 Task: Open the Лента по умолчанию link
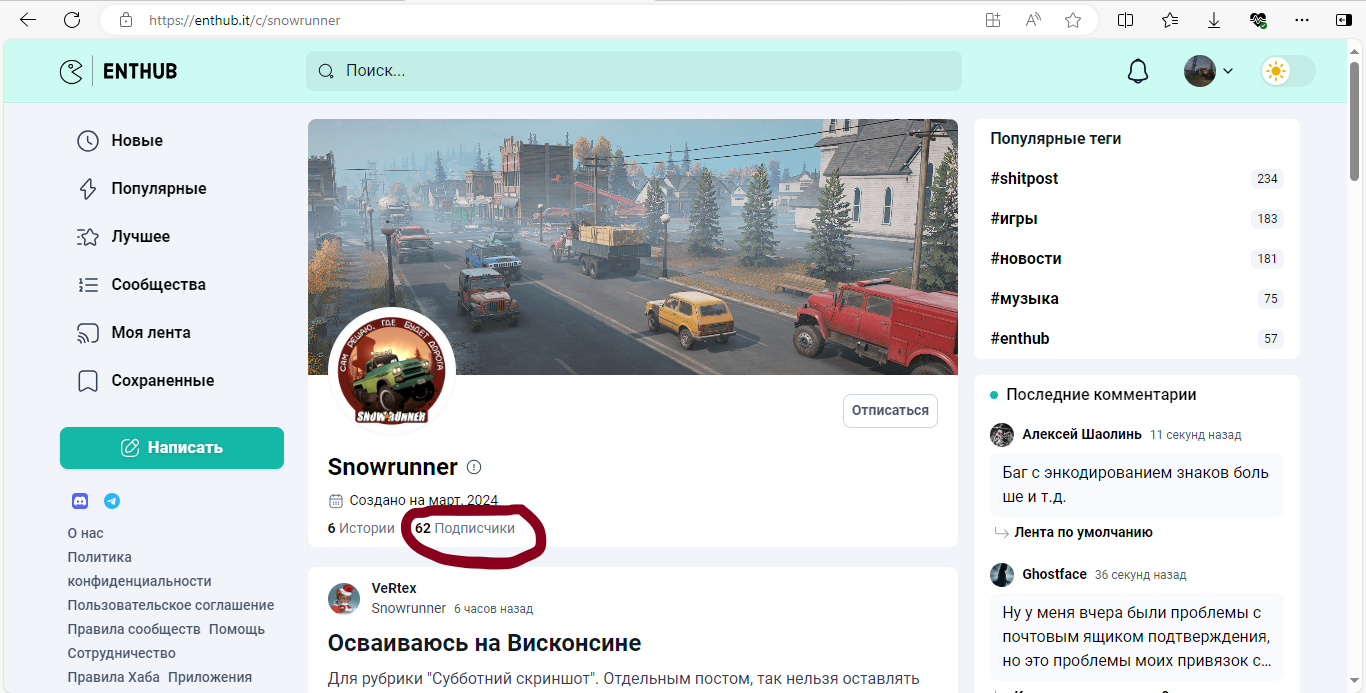click(x=1083, y=533)
